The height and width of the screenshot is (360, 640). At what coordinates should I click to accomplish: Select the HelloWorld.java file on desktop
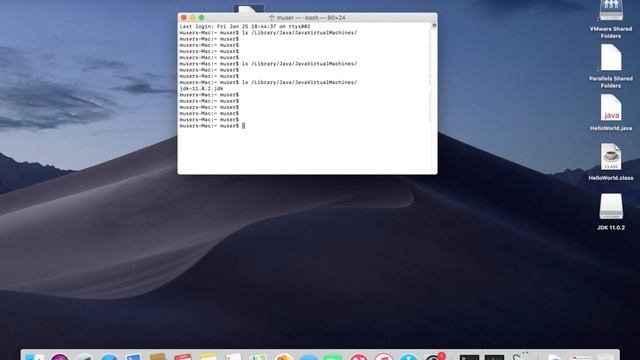point(611,108)
